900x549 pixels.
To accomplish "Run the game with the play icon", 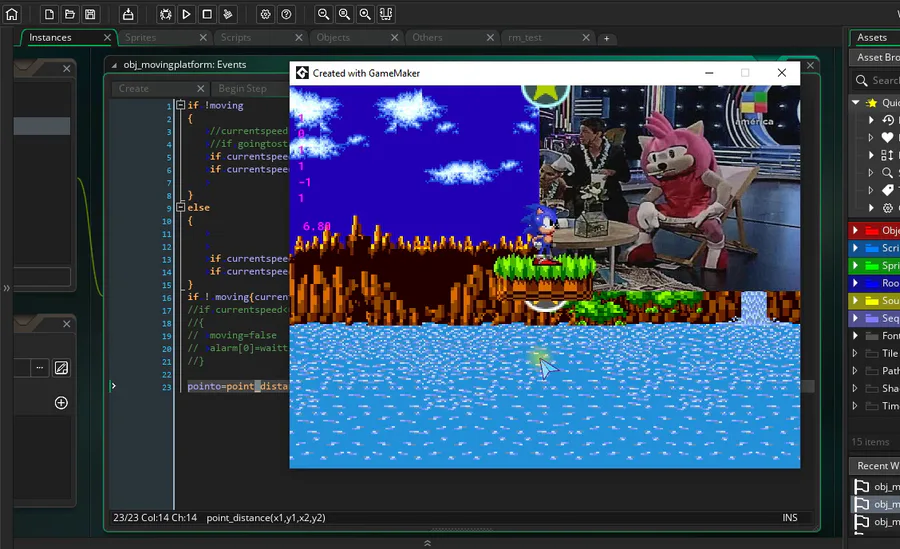I will [x=186, y=14].
